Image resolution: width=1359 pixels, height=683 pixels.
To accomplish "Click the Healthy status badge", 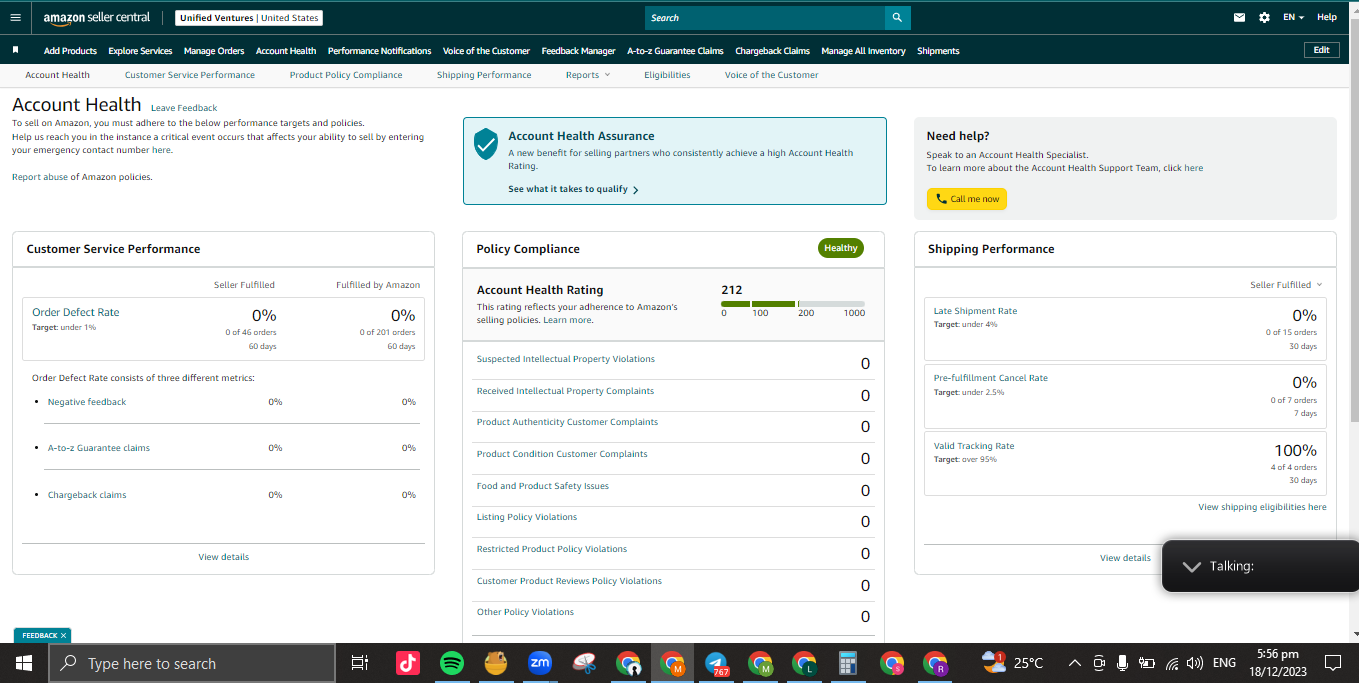I will tap(841, 248).
